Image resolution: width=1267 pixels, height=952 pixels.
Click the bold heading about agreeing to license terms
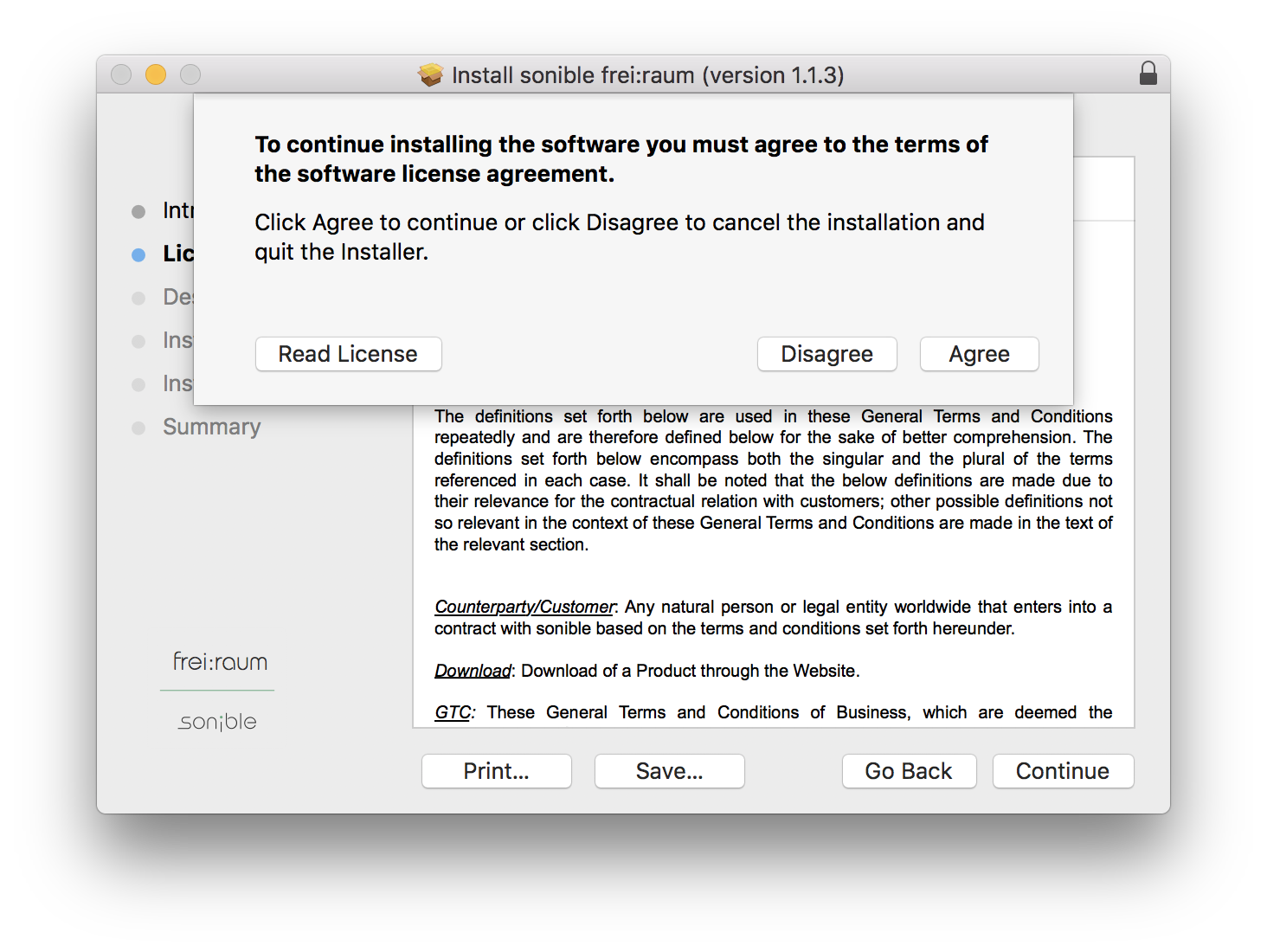click(x=621, y=159)
